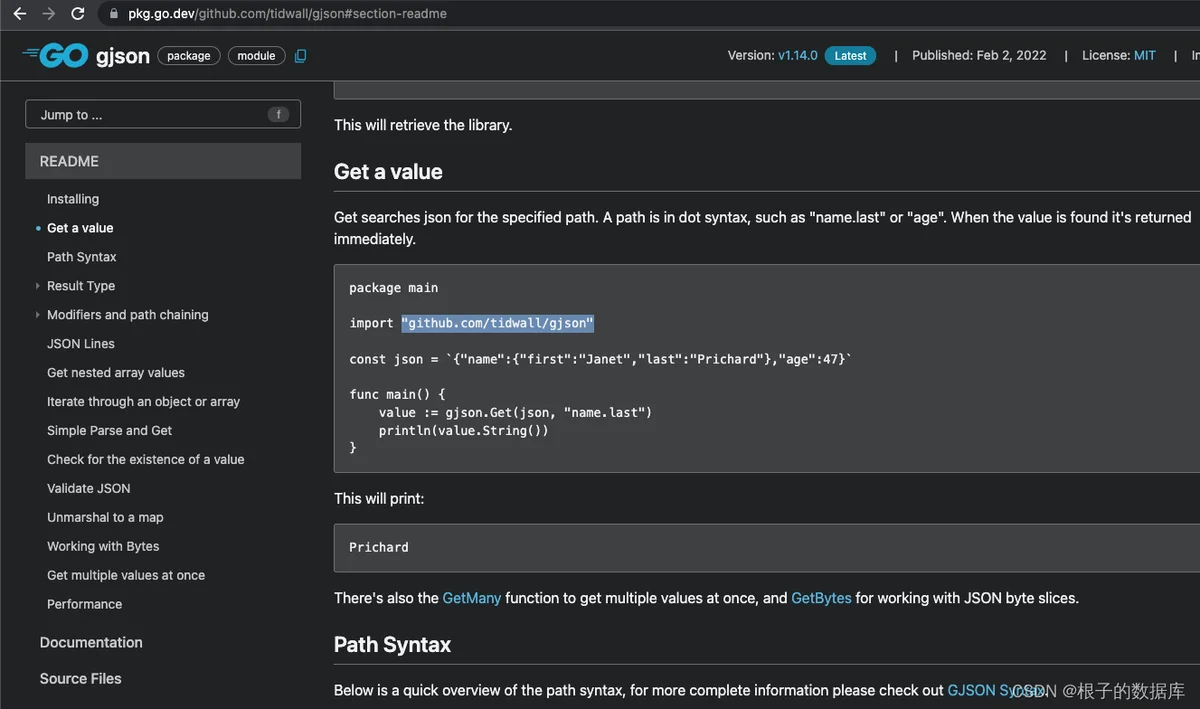Image resolution: width=1200 pixels, height=709 pixels.
Task: Open Simple Parse and Get section
Action: [110, 431]
